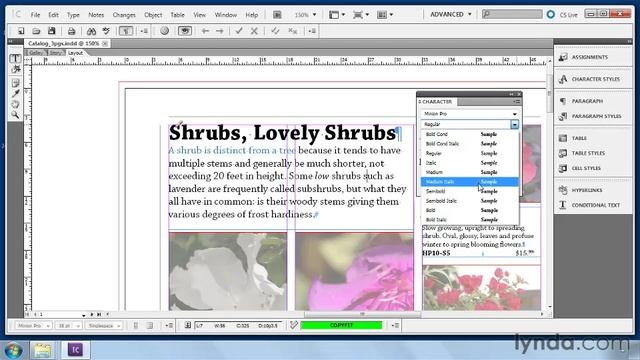Open the Type menu
The width and height of the screenshot is (640, 360).
pyautogui.click(x=73, y=15)
